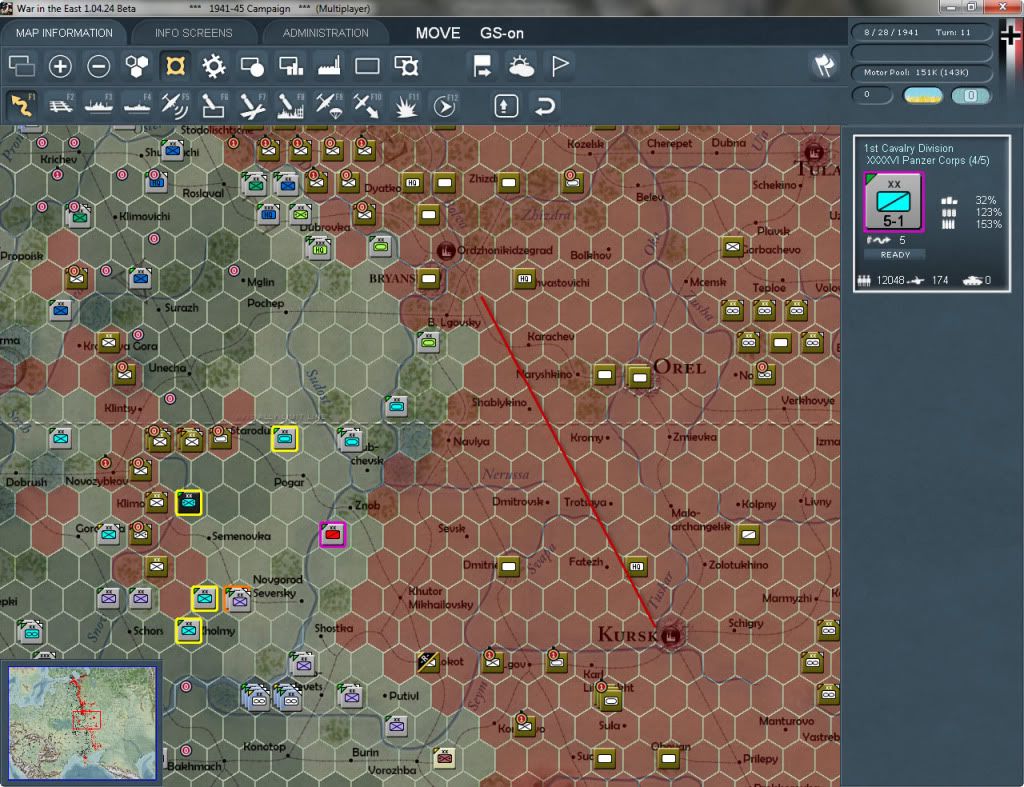Toggle the rectangle-with-gear overlay icon
This screenshot has height=787, width=1024.
point(406,66)
